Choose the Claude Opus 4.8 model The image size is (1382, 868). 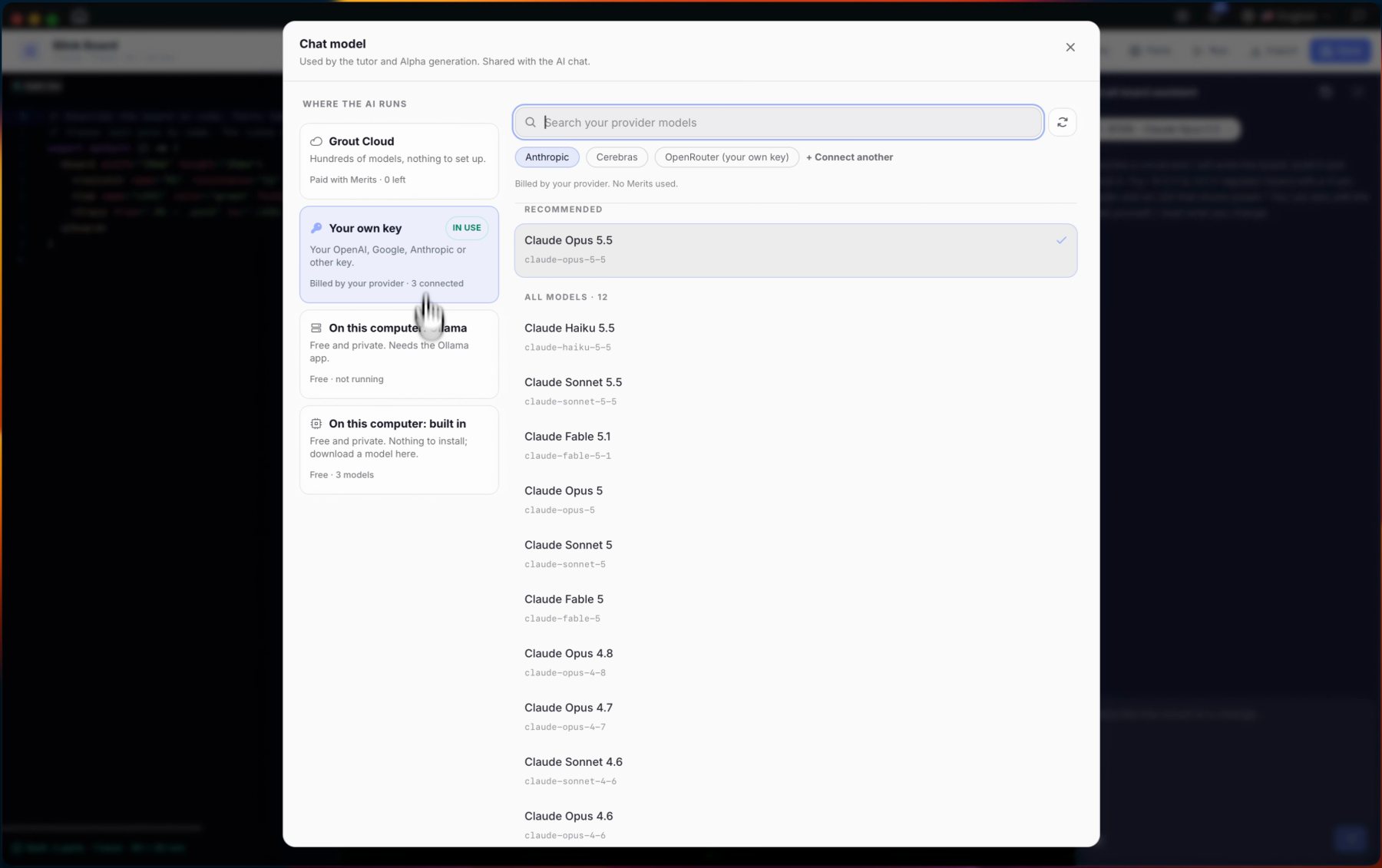tap(795, 662)
